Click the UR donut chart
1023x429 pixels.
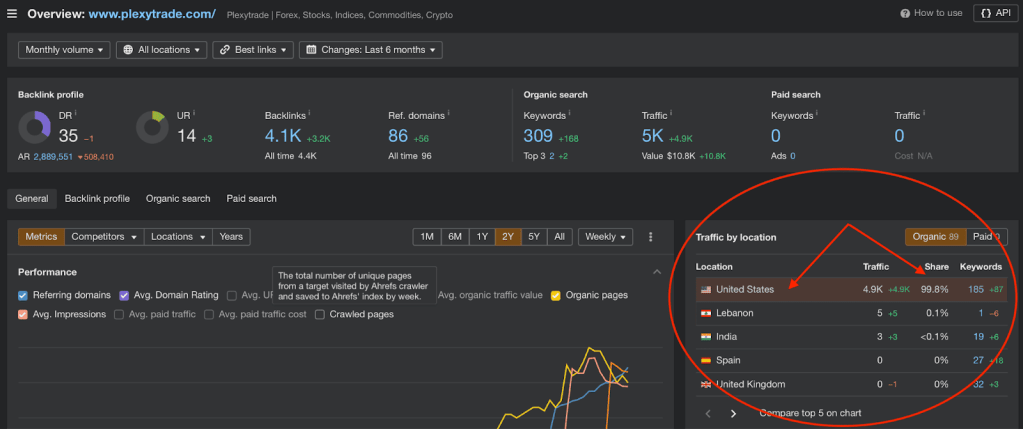(x=153, y=127)
